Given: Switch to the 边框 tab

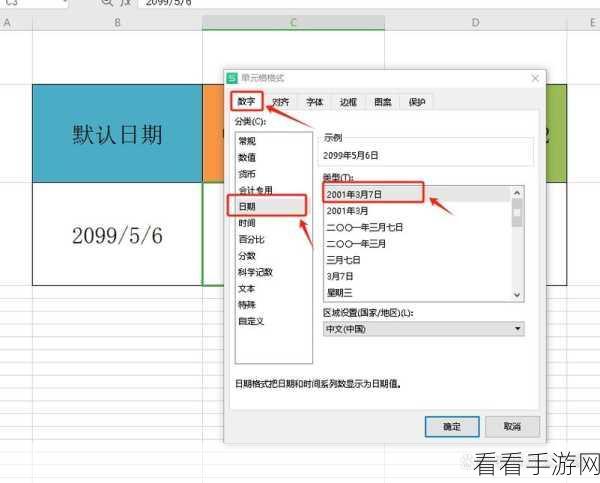Looking at the screenshot, I should (x=348, y=102).
